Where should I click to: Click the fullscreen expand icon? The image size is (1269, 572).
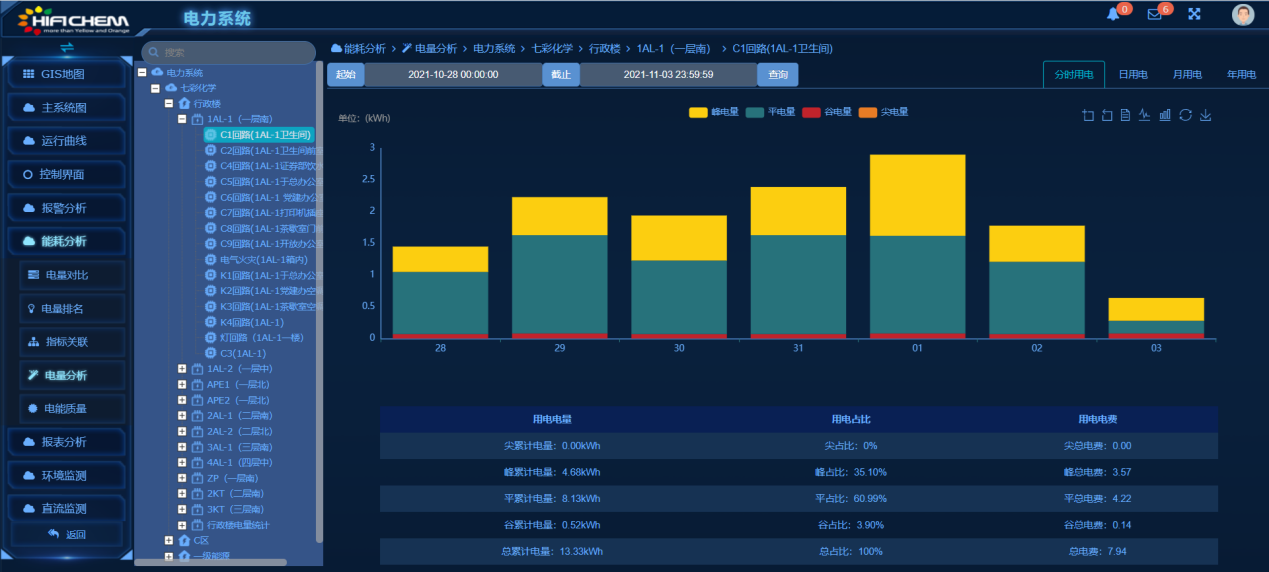click(1194, 14)
